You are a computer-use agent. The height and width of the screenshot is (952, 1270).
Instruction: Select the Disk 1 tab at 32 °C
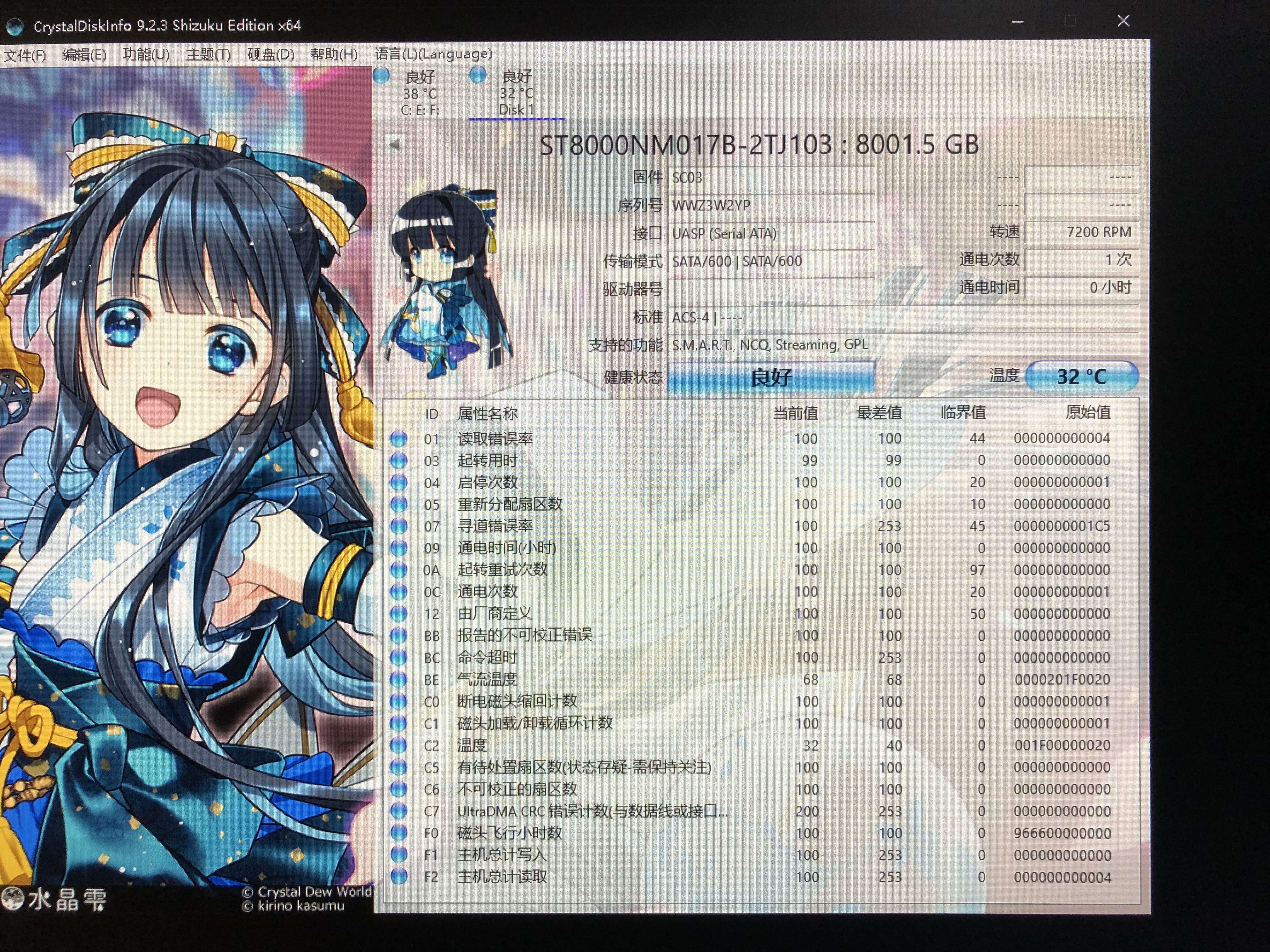(x=516, y=93)
